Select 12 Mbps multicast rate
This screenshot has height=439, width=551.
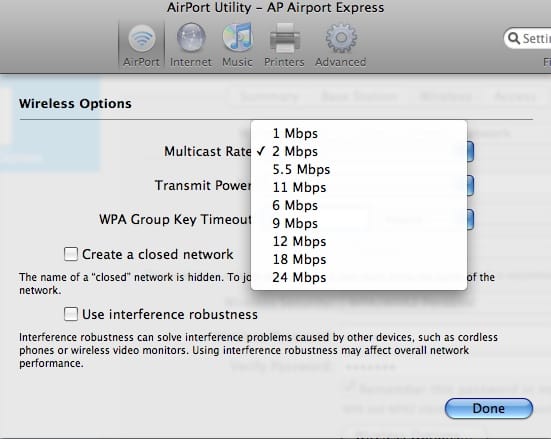(x=359, y=241)
